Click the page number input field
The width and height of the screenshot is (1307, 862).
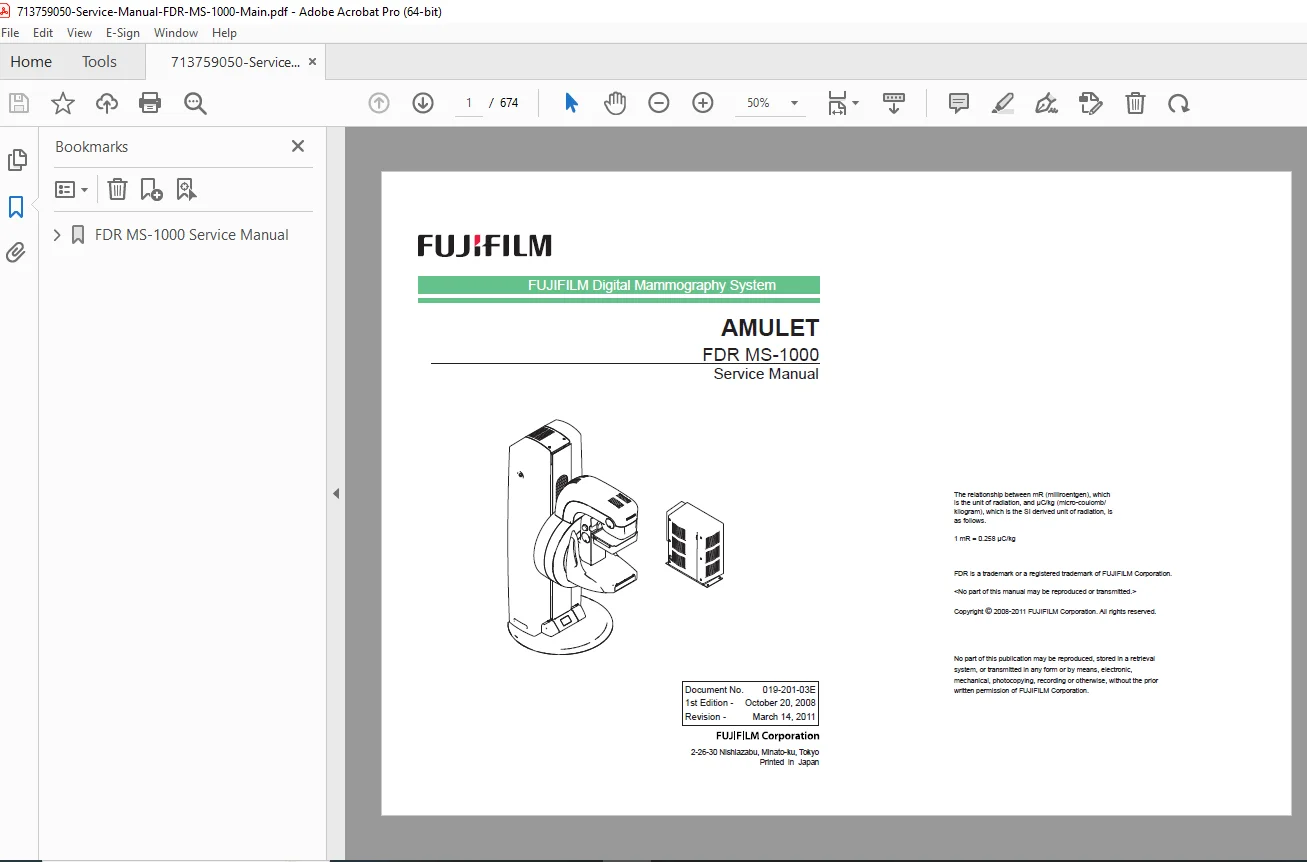tap(468, 103)
